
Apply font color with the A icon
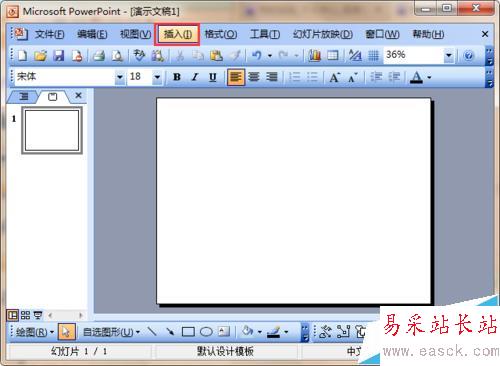[416, 77]
